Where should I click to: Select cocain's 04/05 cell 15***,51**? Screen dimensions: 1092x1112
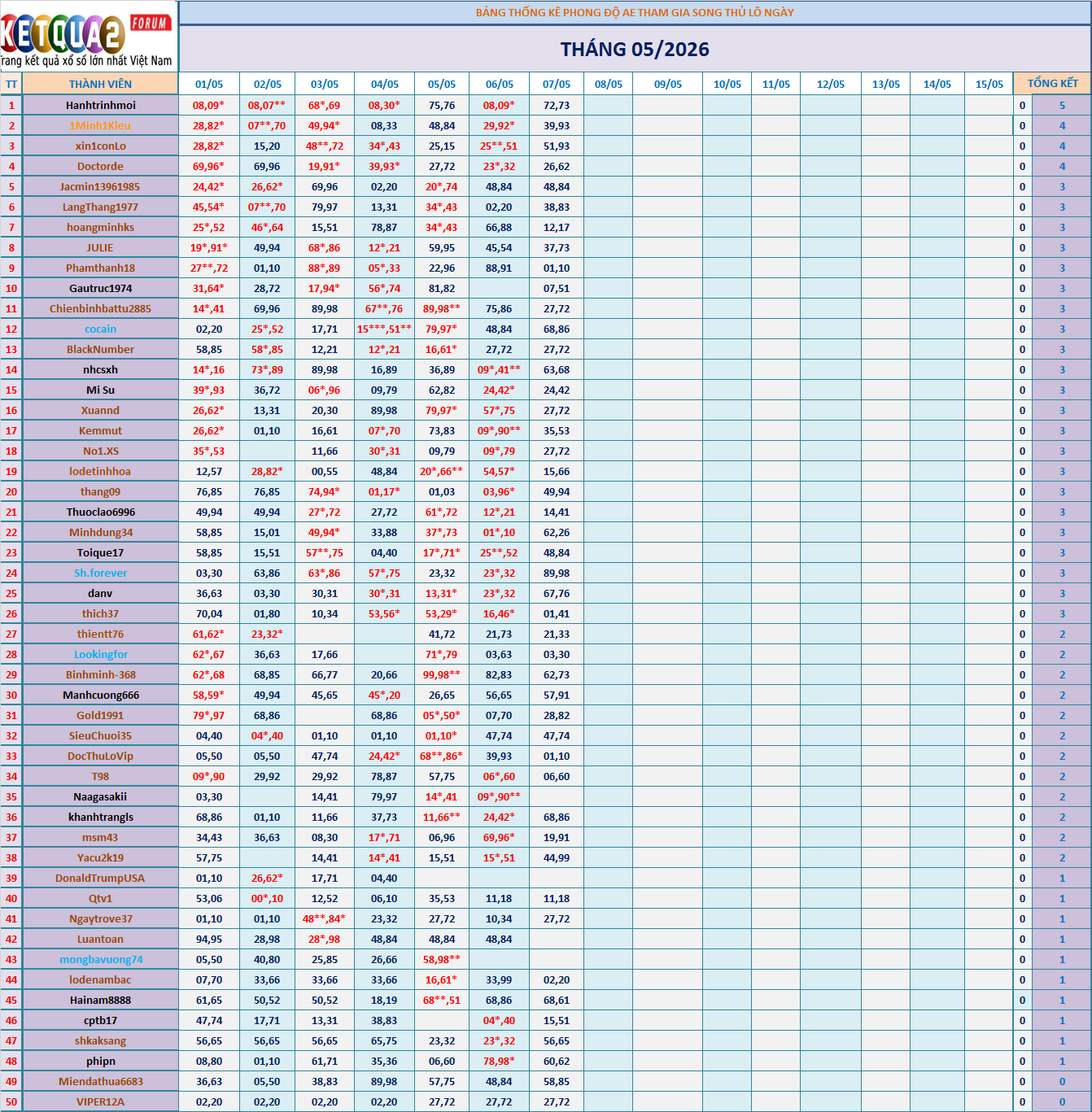pyautogui.click(x=385, y=329)
